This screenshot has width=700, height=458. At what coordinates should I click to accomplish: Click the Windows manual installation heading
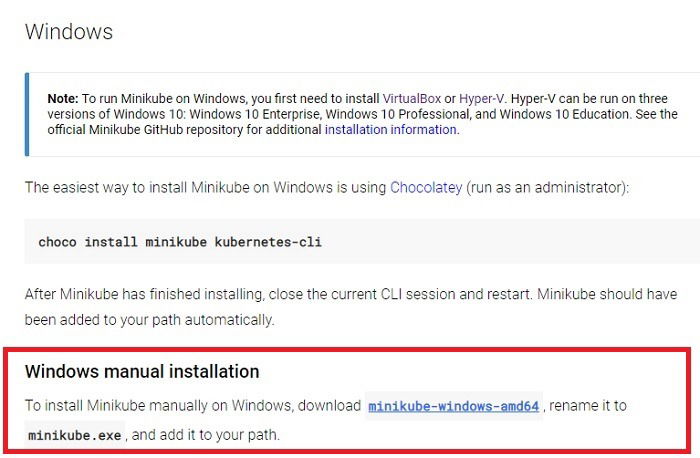click(x=142, y=372)
